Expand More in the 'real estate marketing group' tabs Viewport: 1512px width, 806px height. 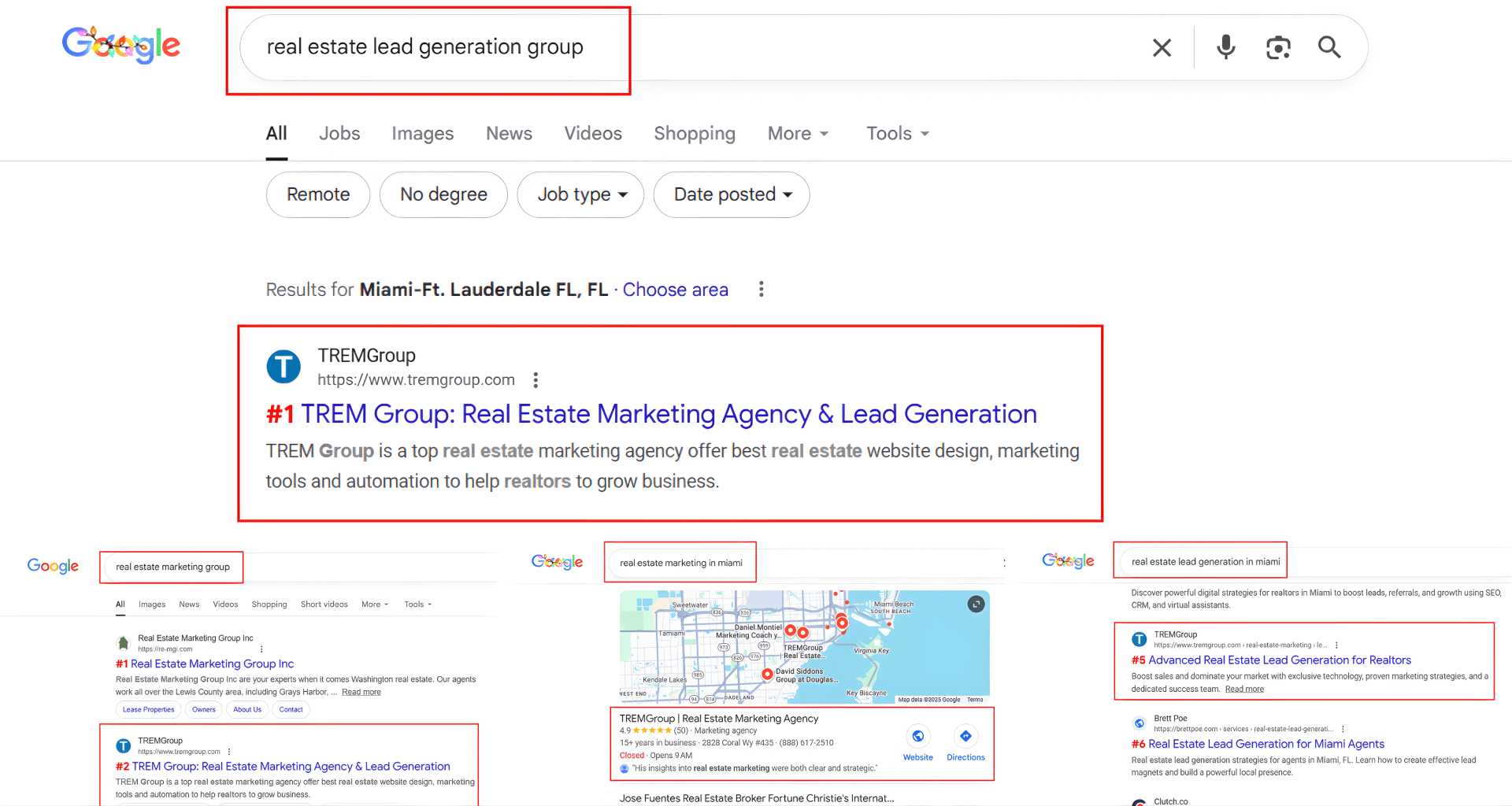(x=375, y=604)
